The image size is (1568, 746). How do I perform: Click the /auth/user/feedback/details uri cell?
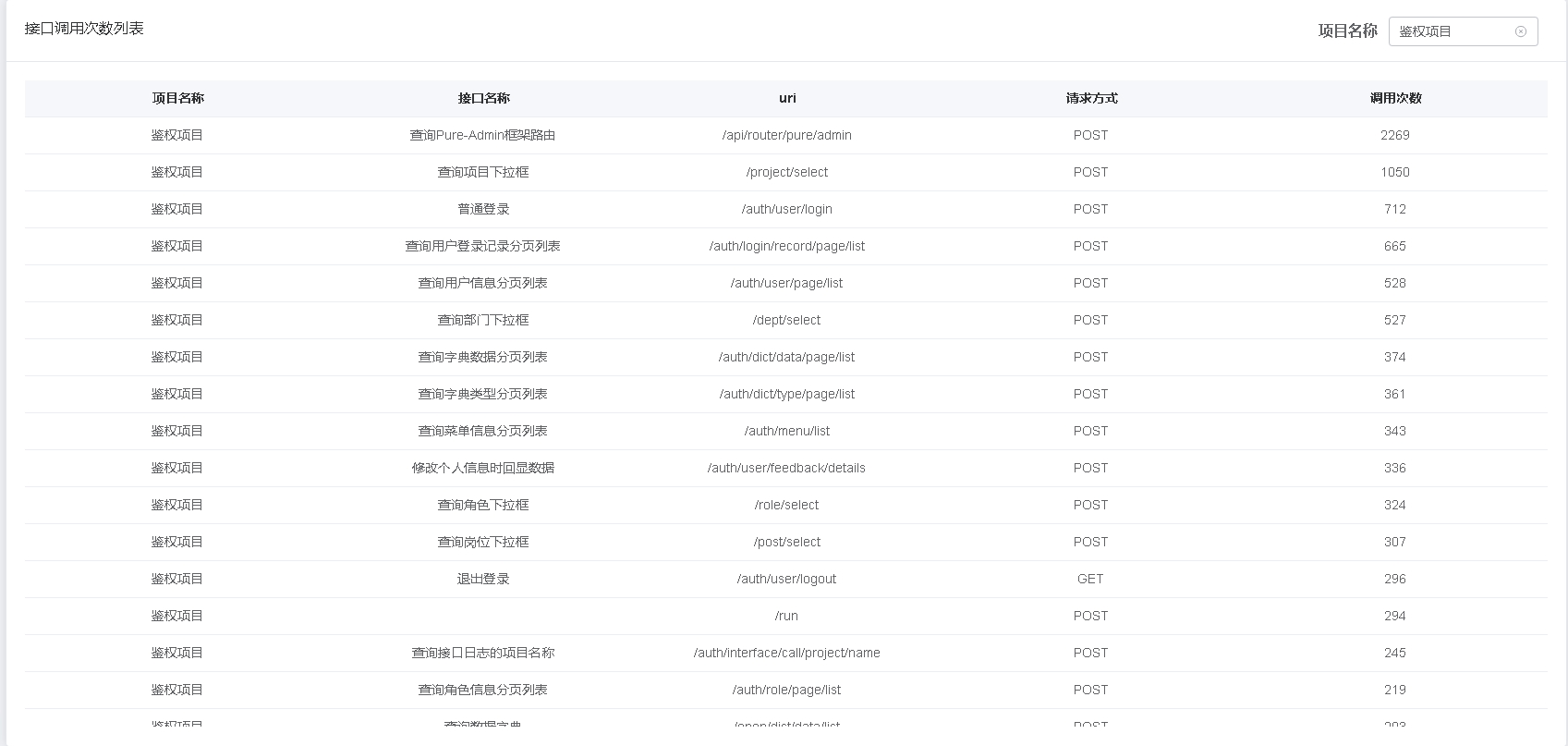787,468
